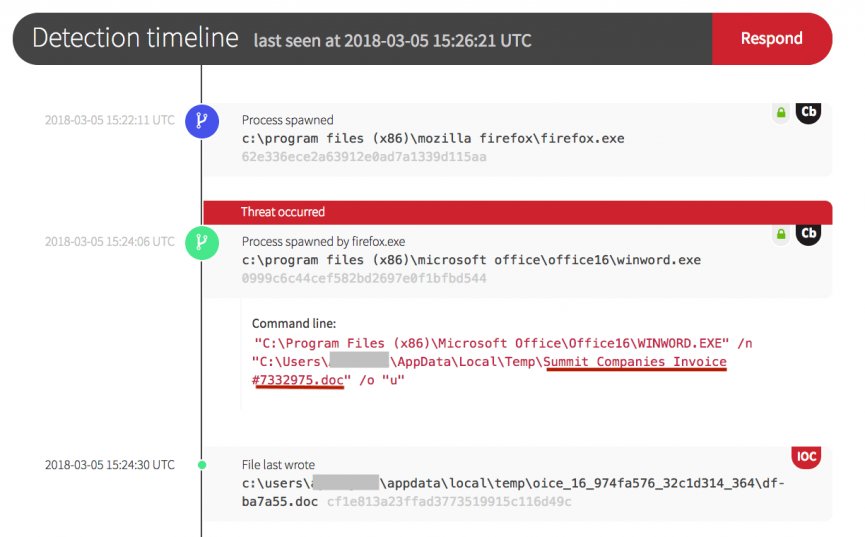Click the file hash cf1e813a23ff…
The image size is (865, 537).
pyautogui.click(x=449, y=501)
